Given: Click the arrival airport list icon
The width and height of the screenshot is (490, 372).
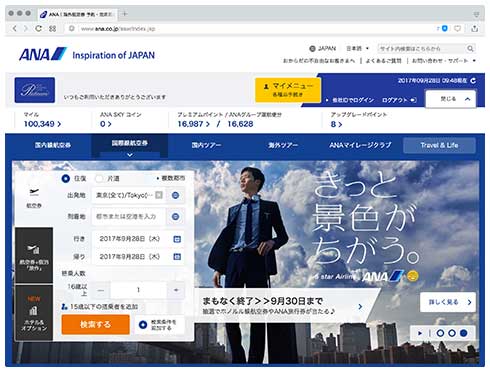Looking at the screenshot, I should 175,217.
